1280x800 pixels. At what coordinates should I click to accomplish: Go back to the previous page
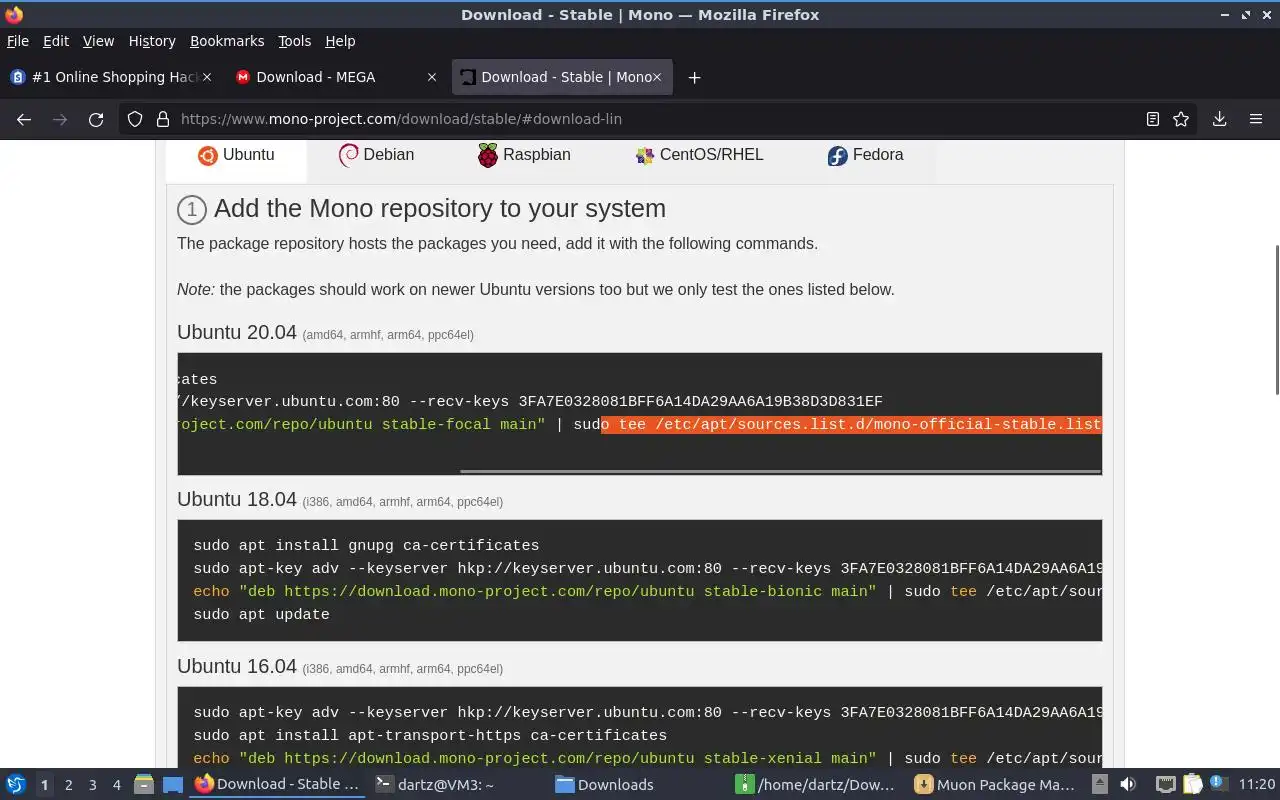[x=24, y=119]
